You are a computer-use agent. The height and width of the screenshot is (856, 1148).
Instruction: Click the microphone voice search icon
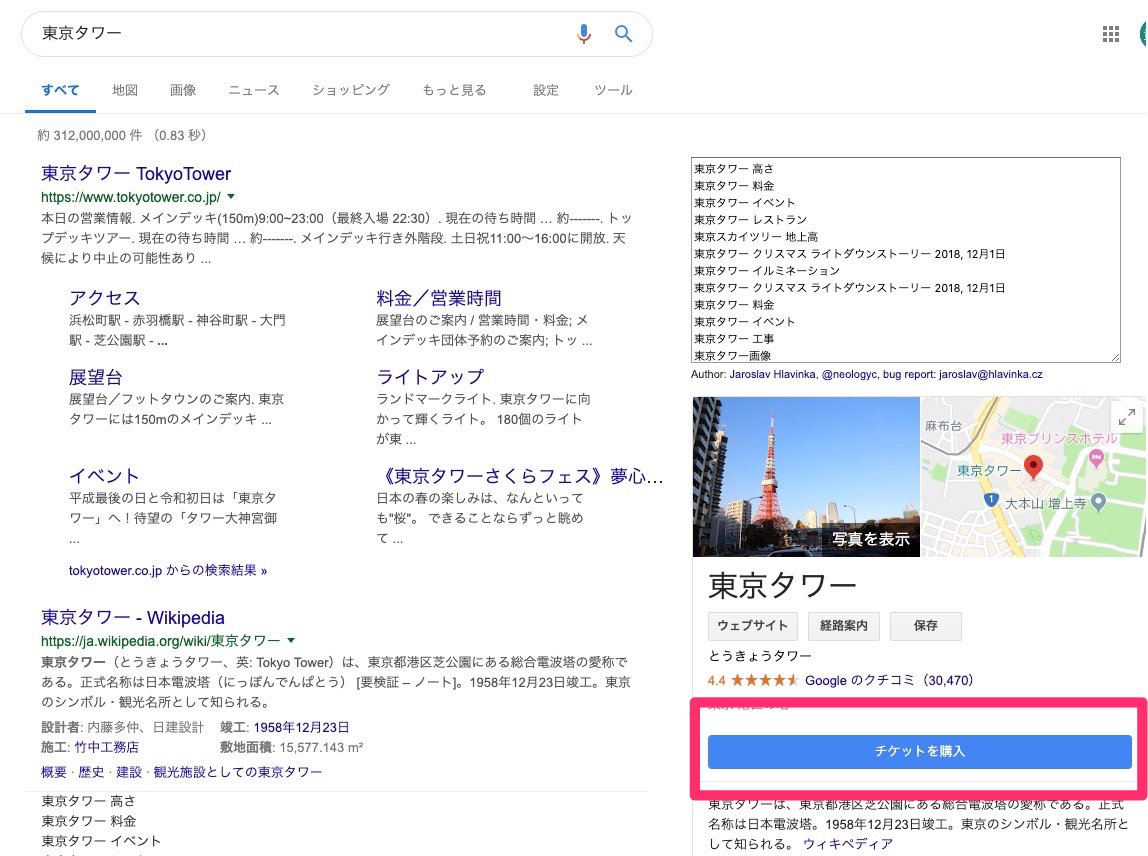point(584,34)
